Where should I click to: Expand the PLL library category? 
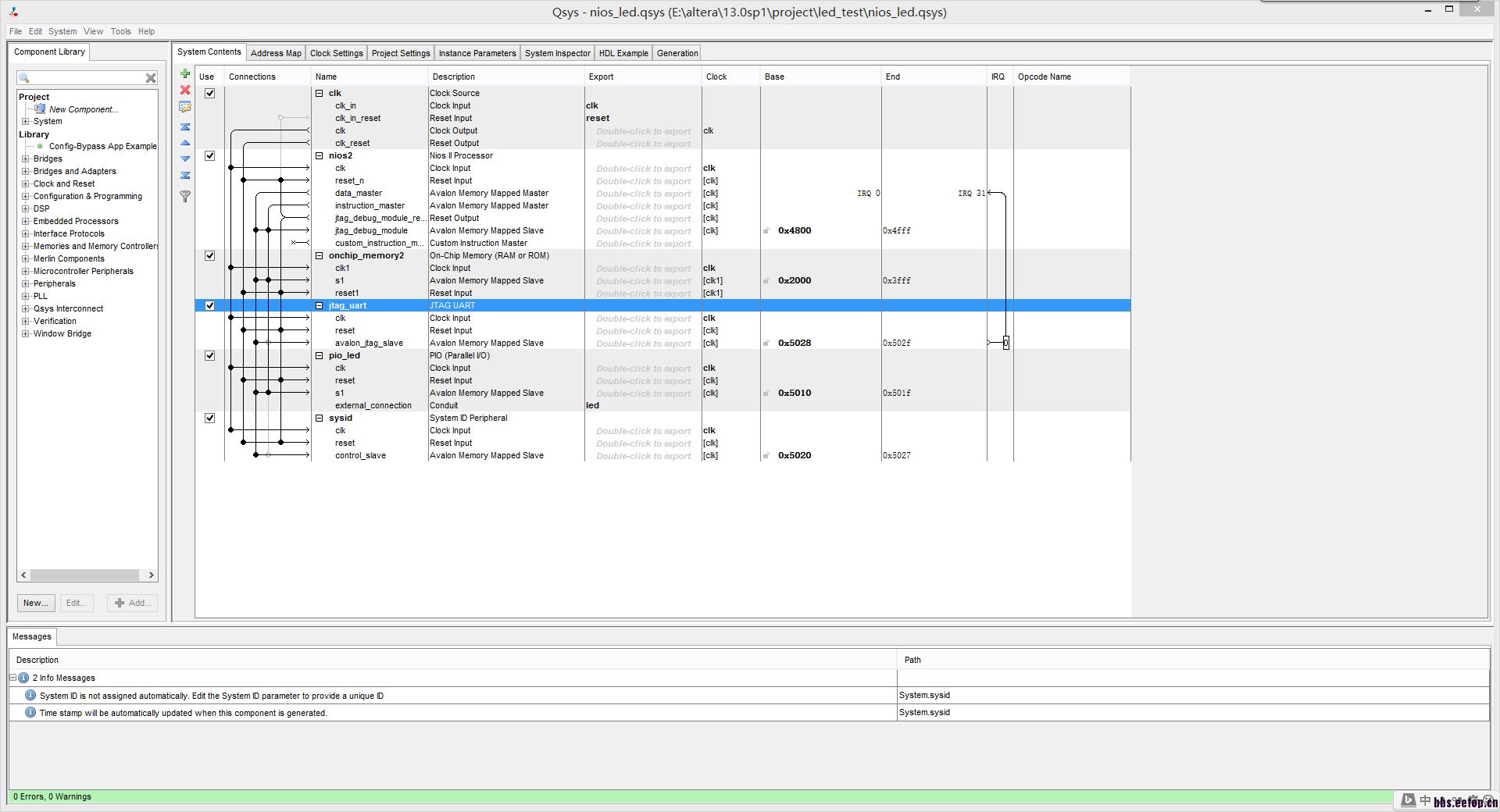tap(26, 296)
